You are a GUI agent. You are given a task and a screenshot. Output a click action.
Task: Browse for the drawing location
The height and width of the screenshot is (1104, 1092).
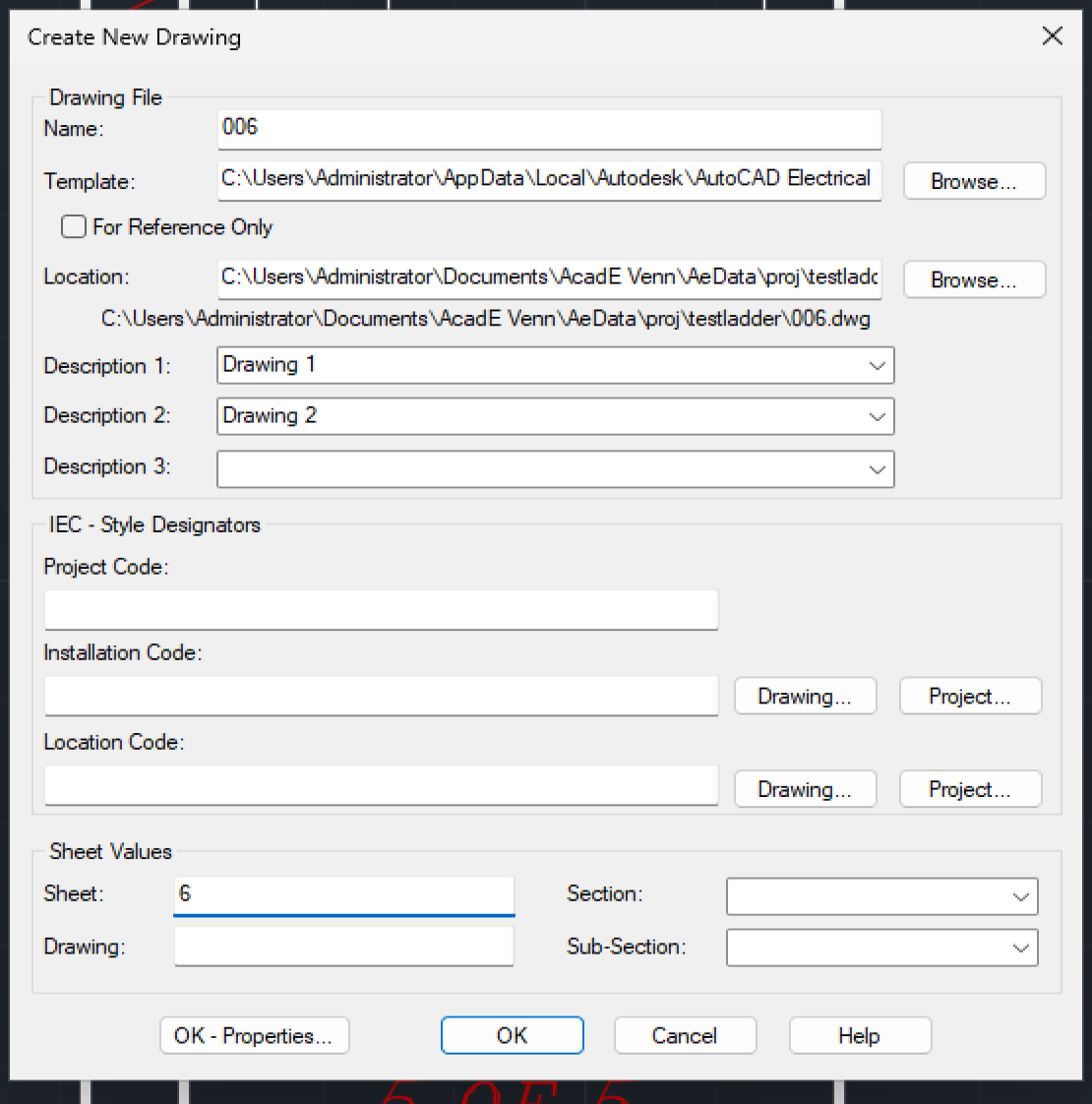(973, 279)
